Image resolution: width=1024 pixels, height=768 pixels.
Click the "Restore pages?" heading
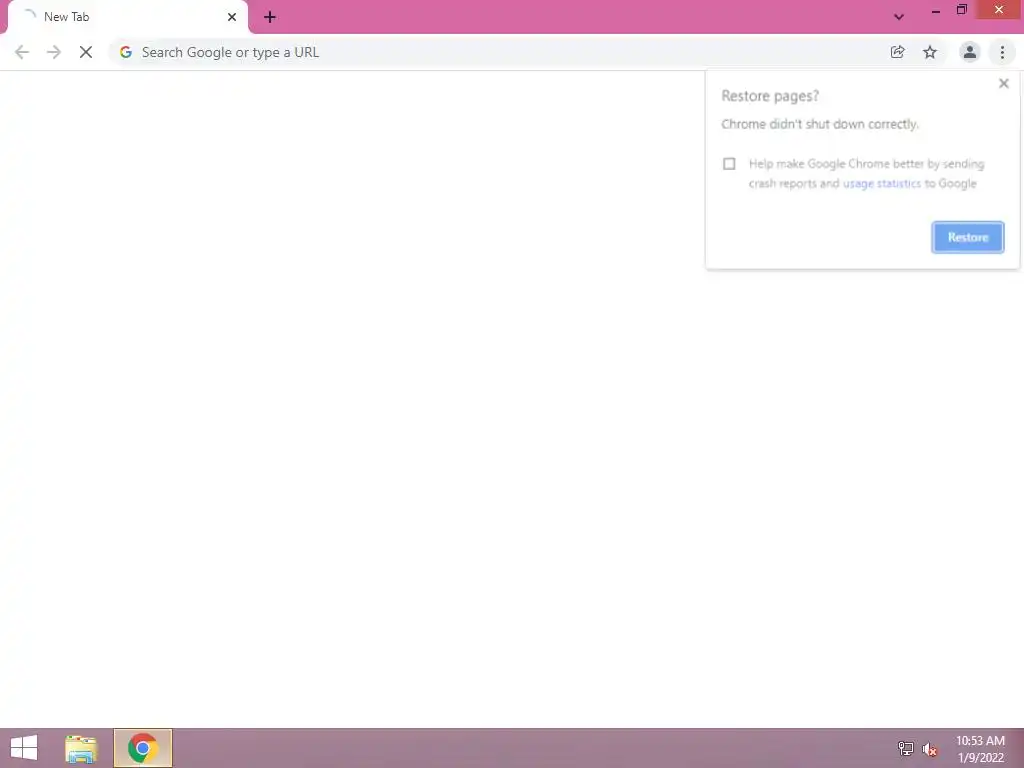770,96
